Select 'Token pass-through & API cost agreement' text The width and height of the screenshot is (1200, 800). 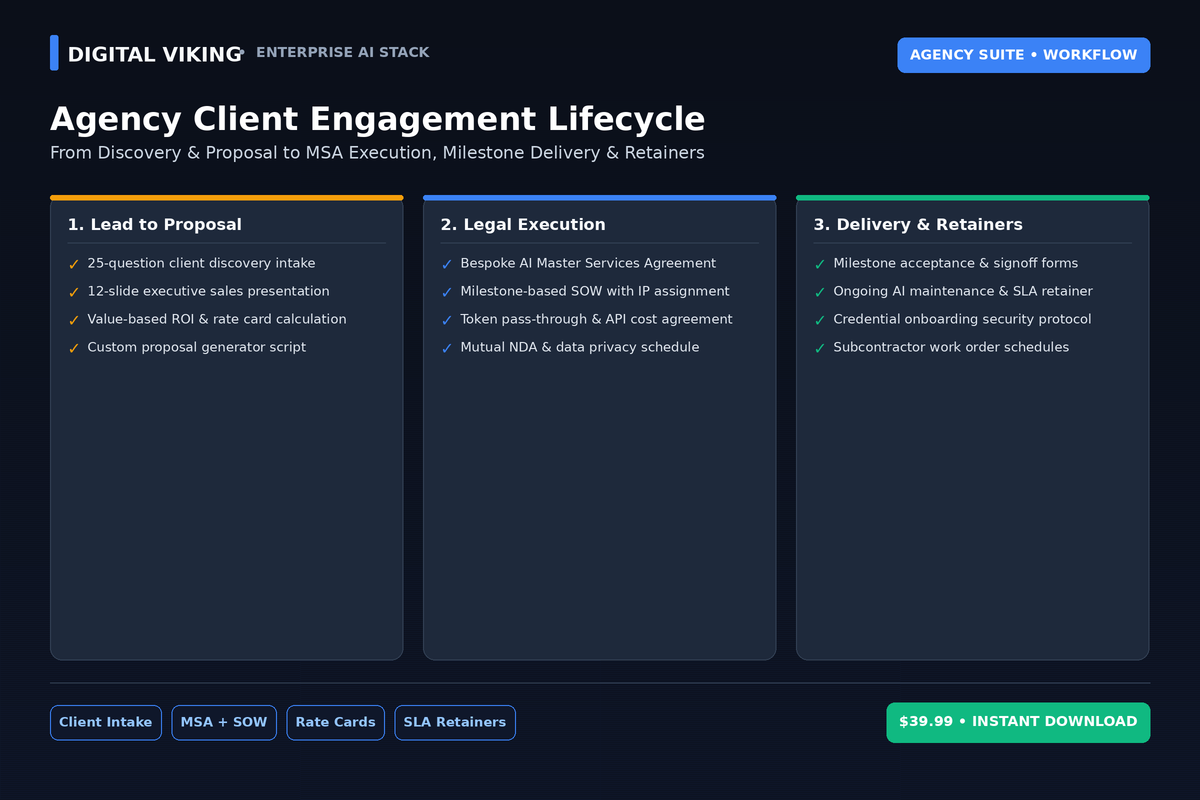tap(596, 320)
